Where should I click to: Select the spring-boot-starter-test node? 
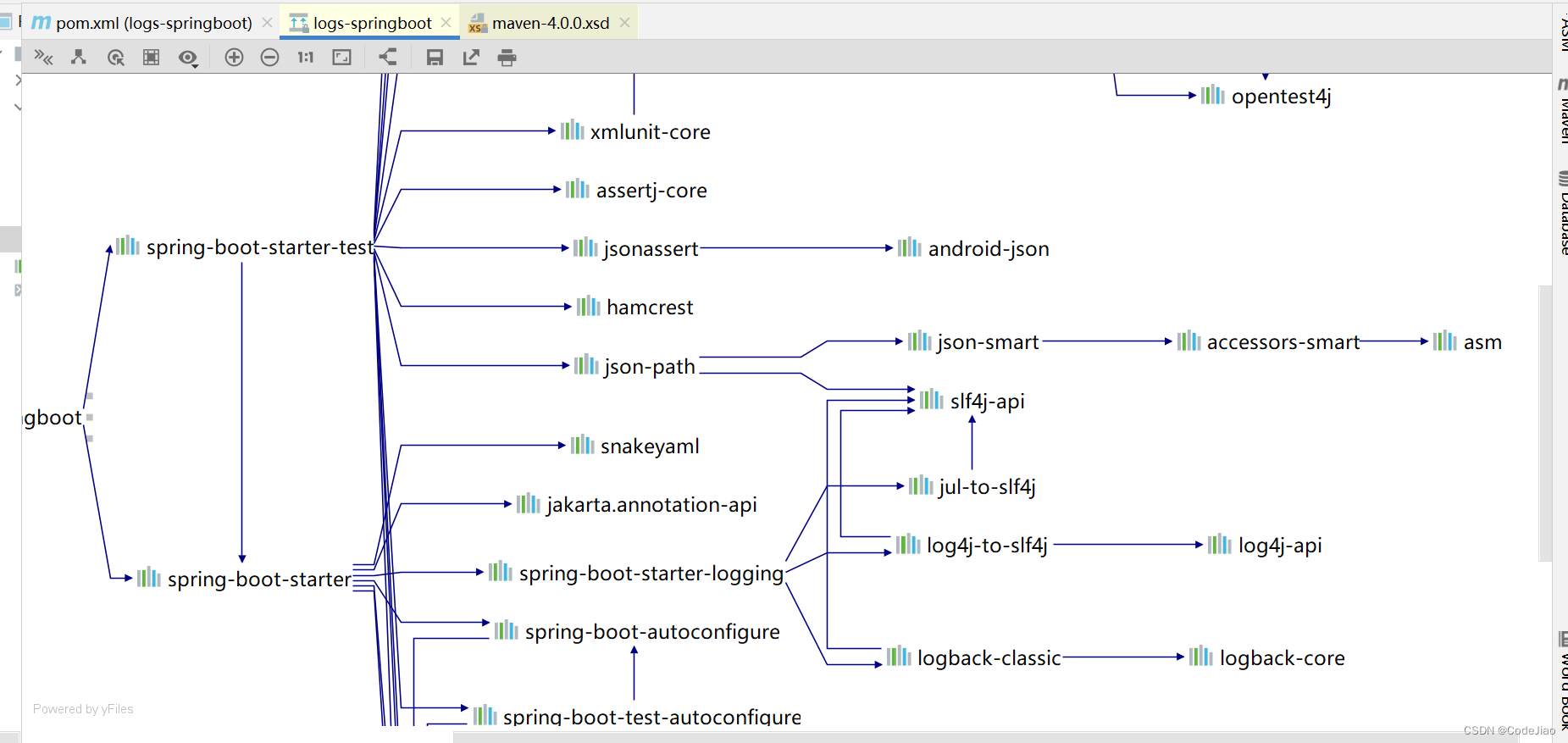(x=246, y=247)
